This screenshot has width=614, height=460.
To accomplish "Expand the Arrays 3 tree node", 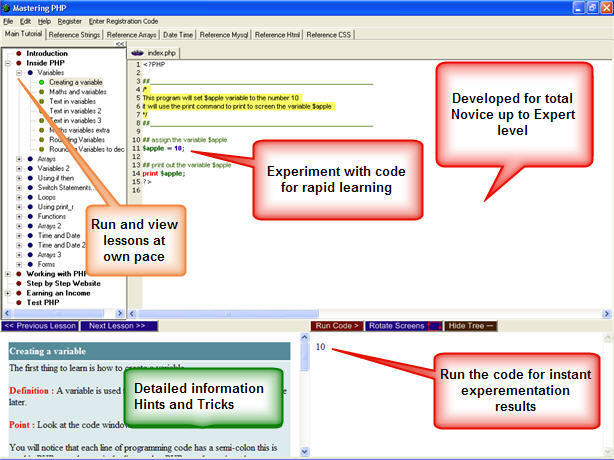I will (19, 255).
